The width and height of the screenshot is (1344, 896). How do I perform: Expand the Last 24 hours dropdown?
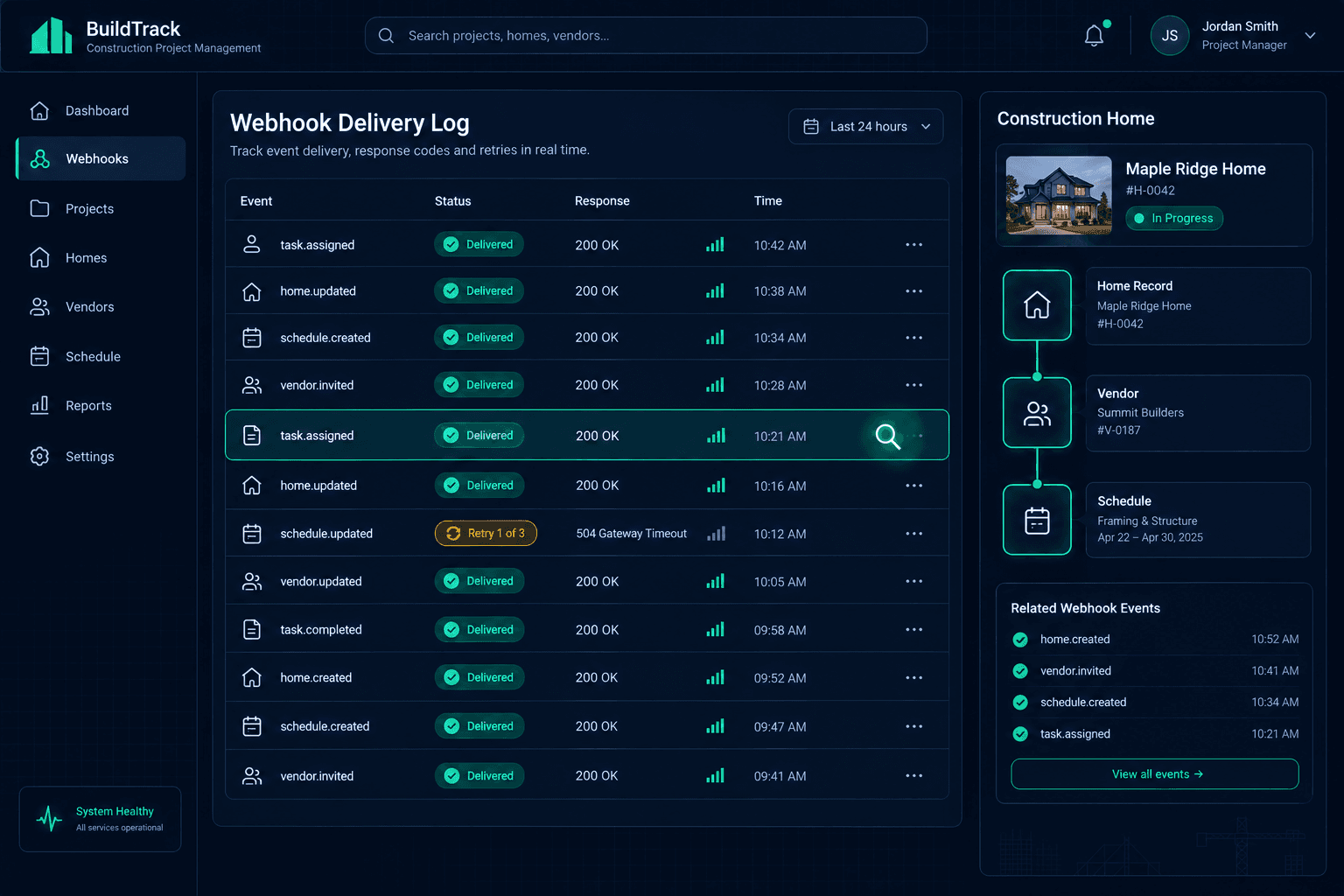pyautogui.click(x=865, y=127)
